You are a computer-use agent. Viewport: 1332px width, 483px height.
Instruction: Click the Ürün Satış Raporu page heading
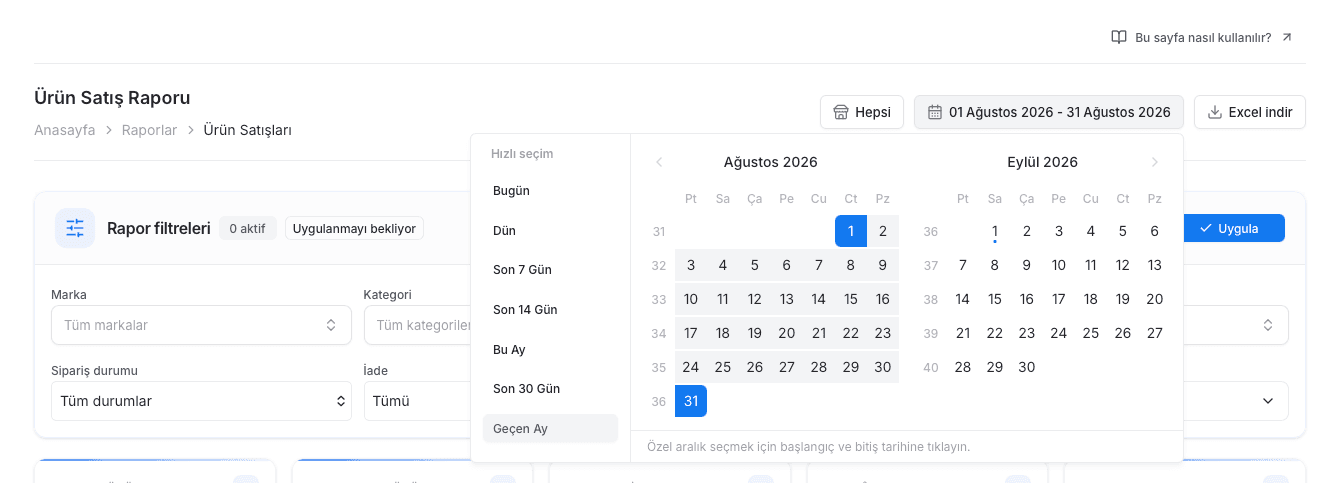click(x=112, y=98)
